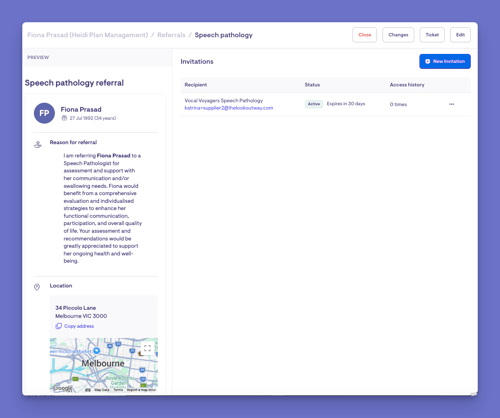This screenshot has height=418, width=500.
Task: Click the Invitations section heading
Action: 197,62
